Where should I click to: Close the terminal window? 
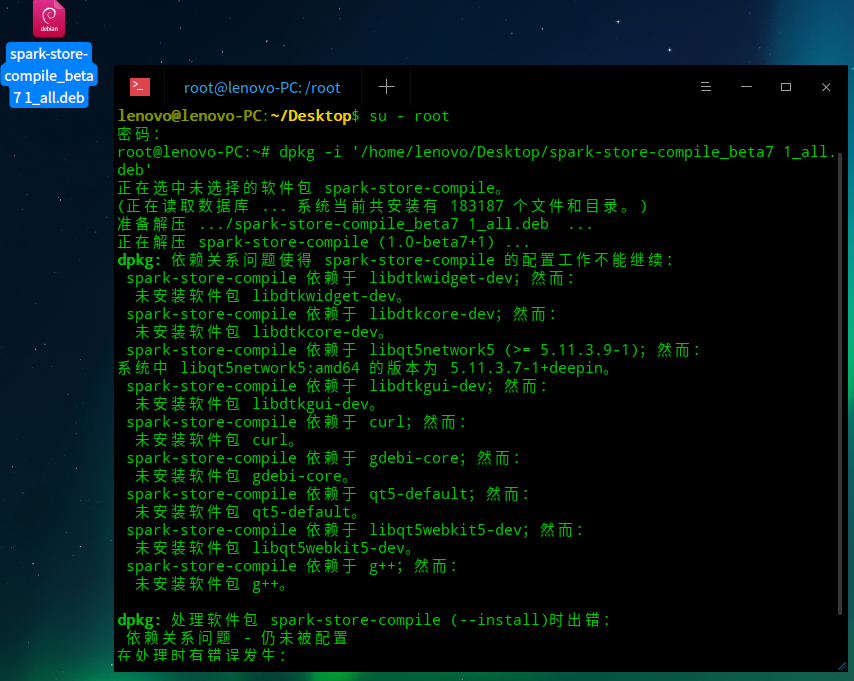826,87
